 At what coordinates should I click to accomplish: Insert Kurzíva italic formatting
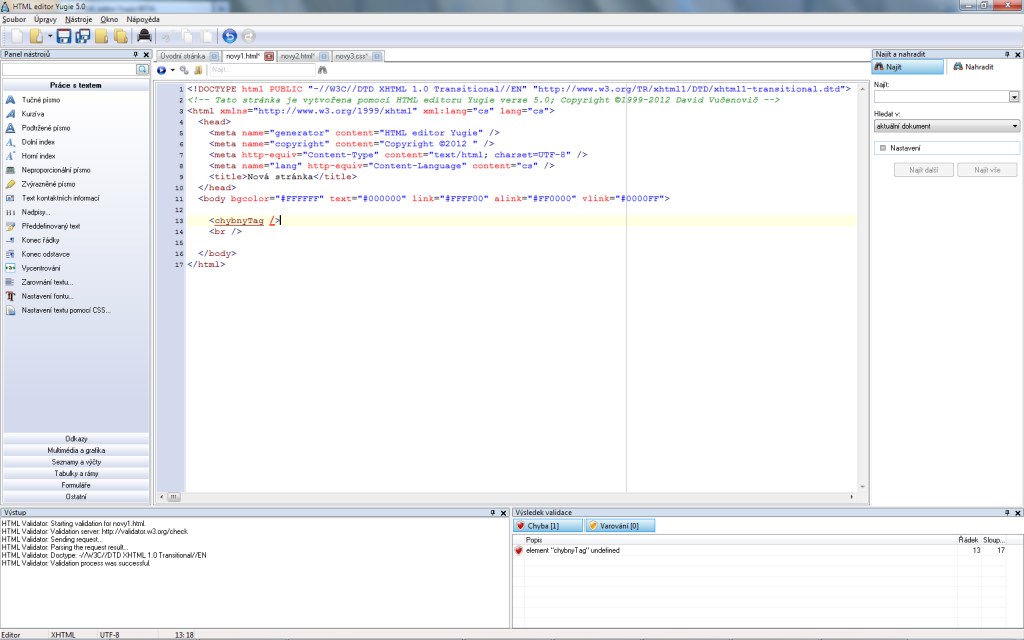point(33,114)
